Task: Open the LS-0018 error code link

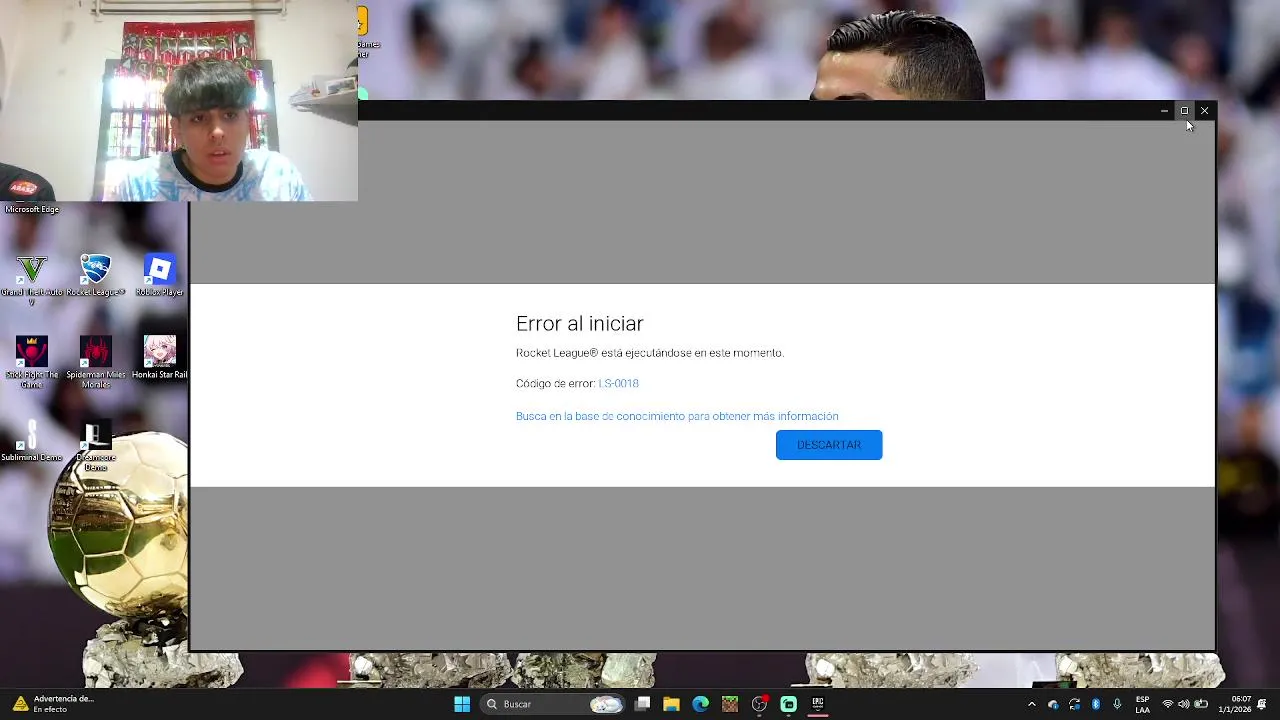Action: point(618,383)
